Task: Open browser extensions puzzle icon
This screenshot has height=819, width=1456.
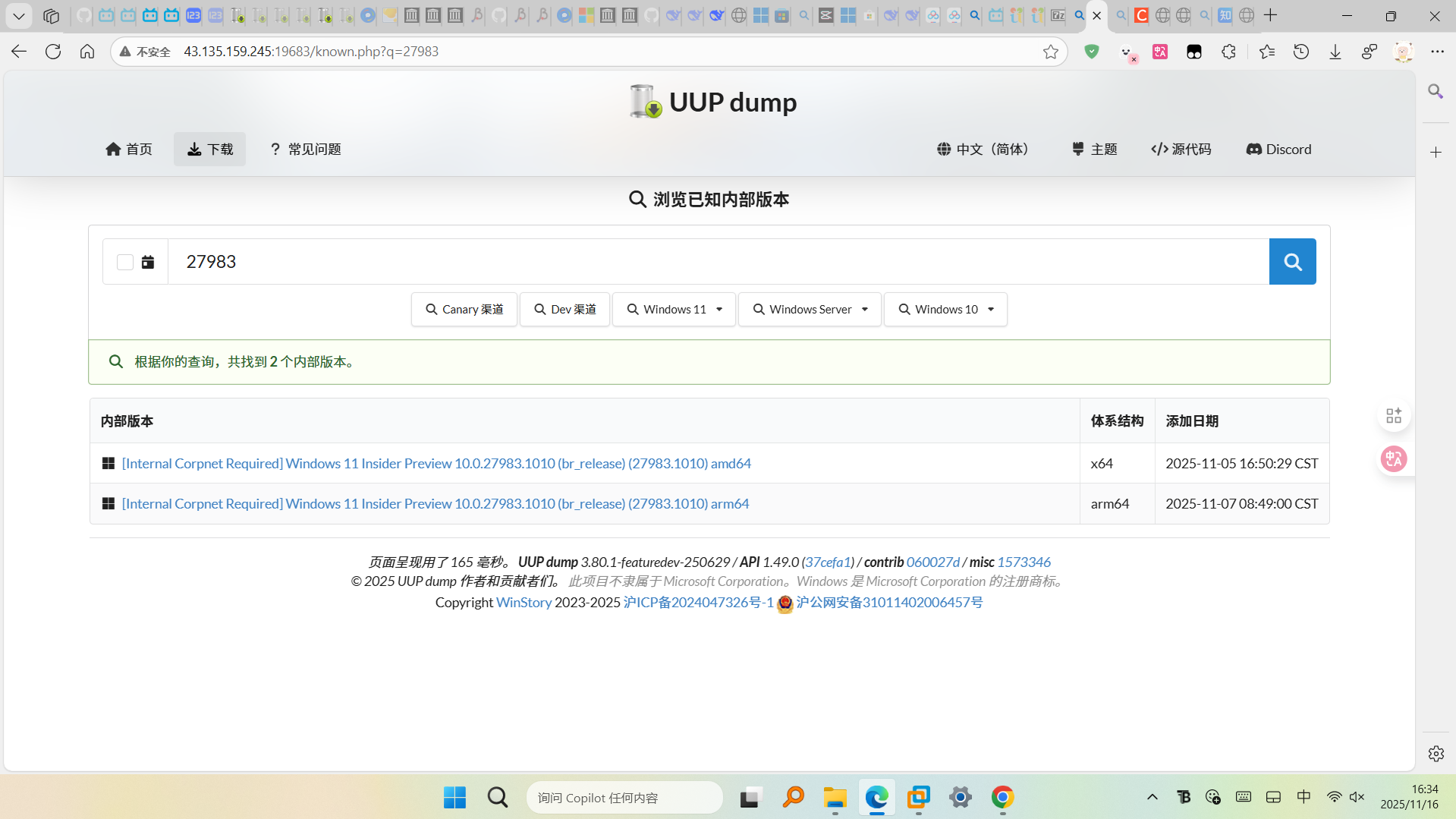Action: [x=1228, y=52]
